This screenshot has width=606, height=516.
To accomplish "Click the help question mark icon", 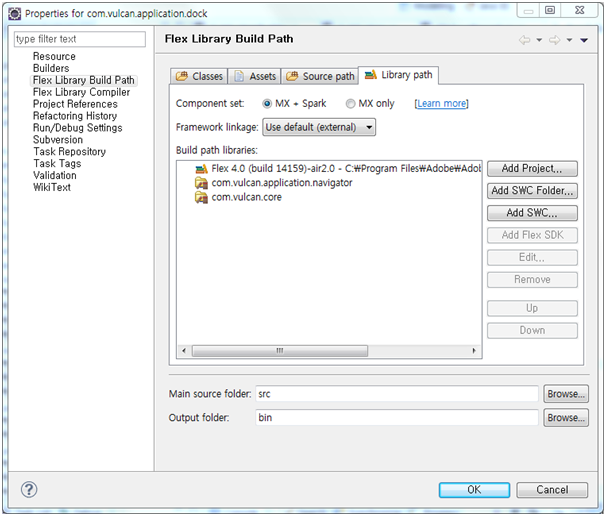I will (29, 489).
